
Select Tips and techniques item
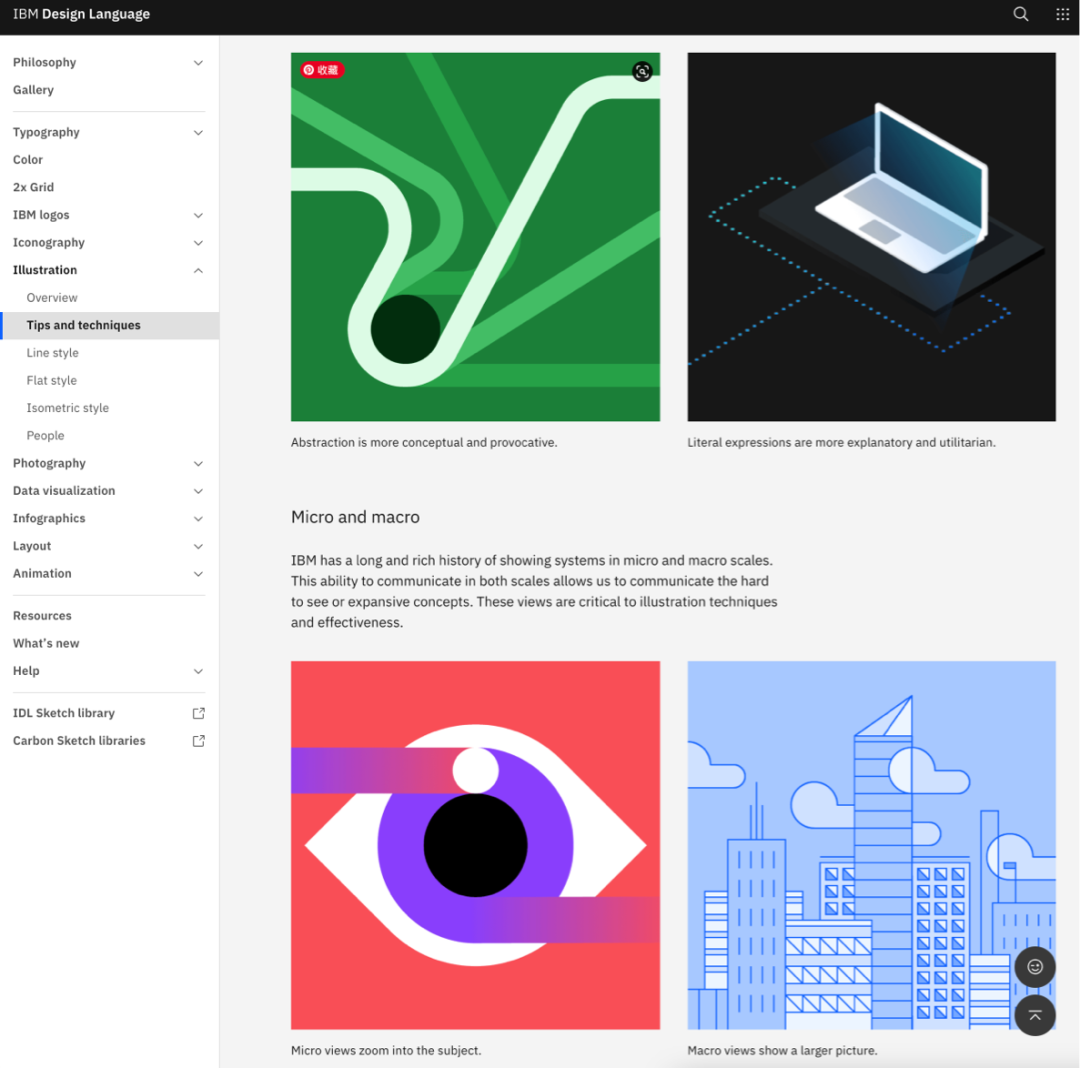click(x=110, y=325)
